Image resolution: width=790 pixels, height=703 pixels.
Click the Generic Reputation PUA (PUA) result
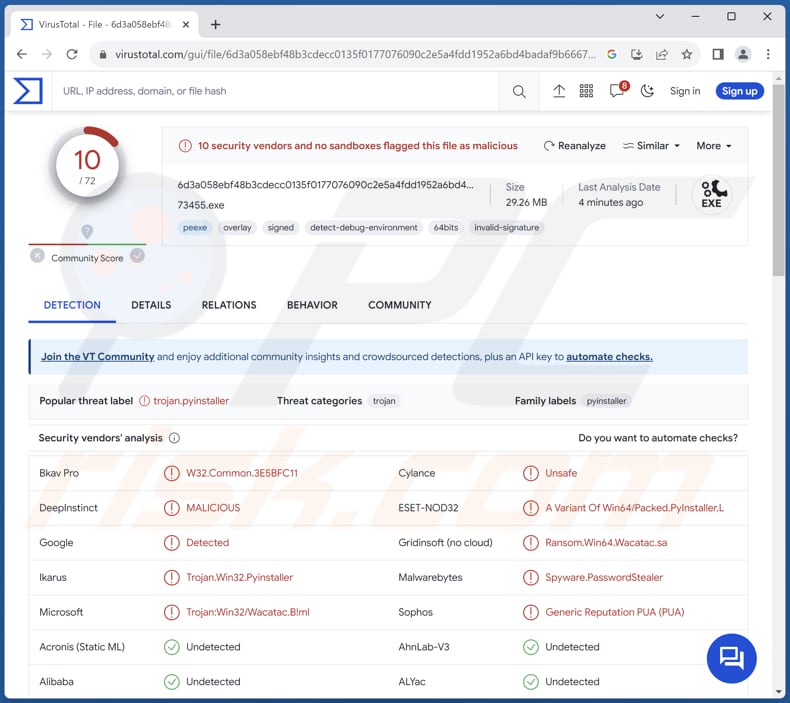[x=615, y=612]
